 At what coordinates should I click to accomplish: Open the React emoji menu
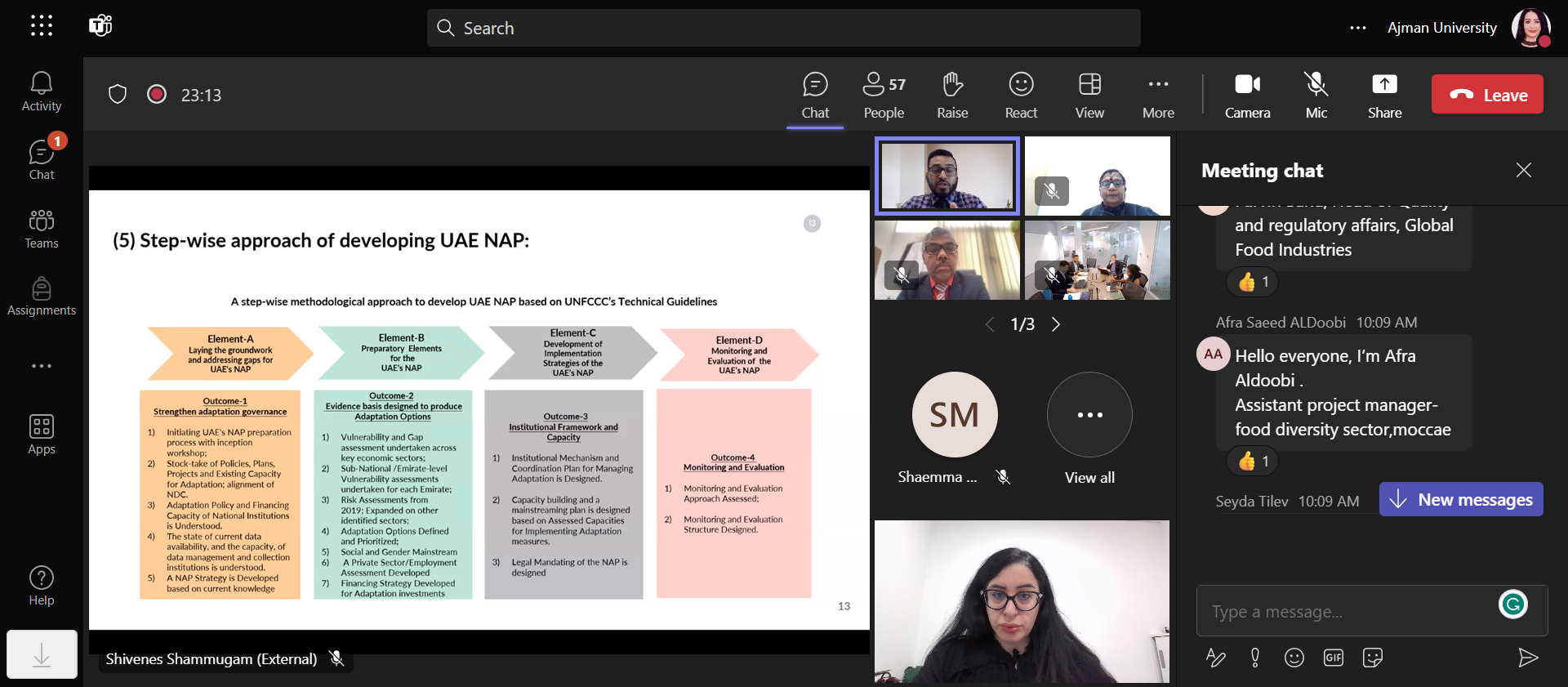click(1021, 95)
